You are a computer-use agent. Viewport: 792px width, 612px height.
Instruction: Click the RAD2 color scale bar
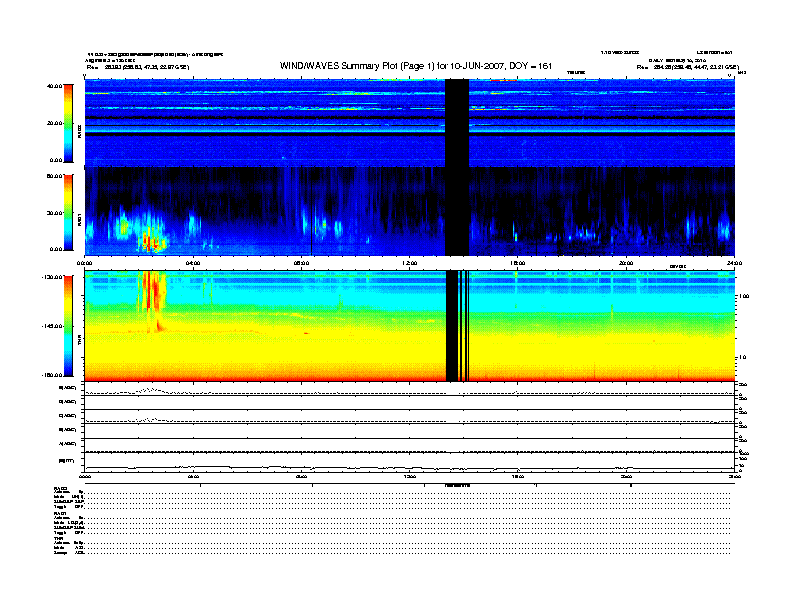pyautogui.click(x=68, y=123)
